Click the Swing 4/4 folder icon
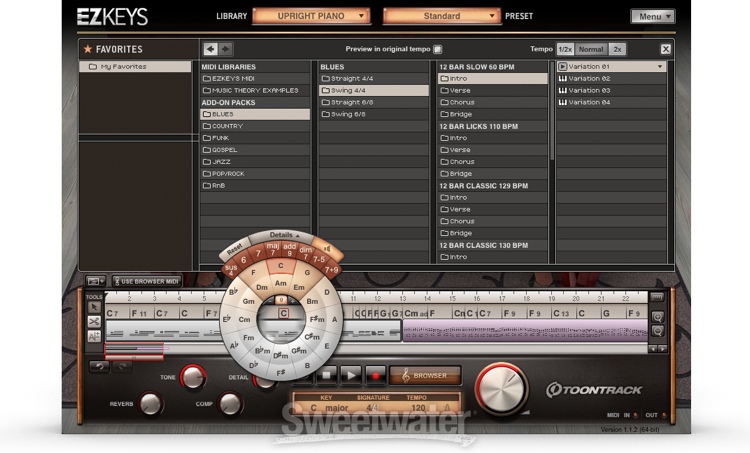The width and height of the screenshot is (750, 453). 326,90
